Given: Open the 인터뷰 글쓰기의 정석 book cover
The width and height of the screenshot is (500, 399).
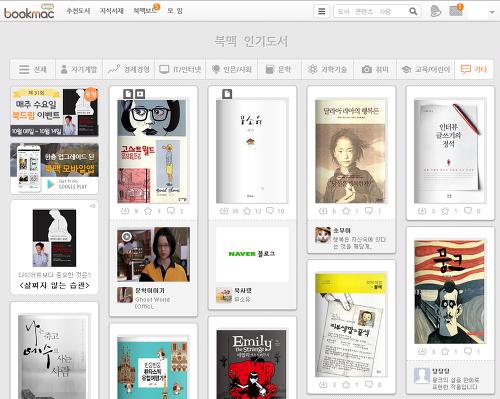Looking at the screenshot, I should coord(450,151).
